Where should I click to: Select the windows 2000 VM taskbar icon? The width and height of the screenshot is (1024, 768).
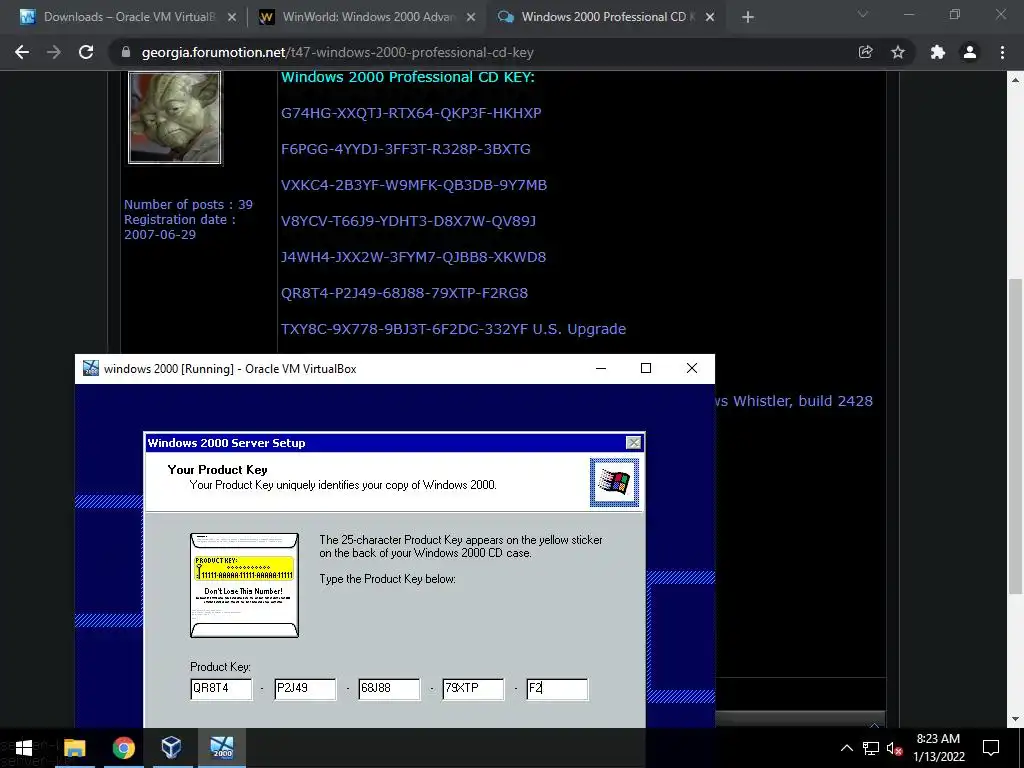click(x=222, y=748)
